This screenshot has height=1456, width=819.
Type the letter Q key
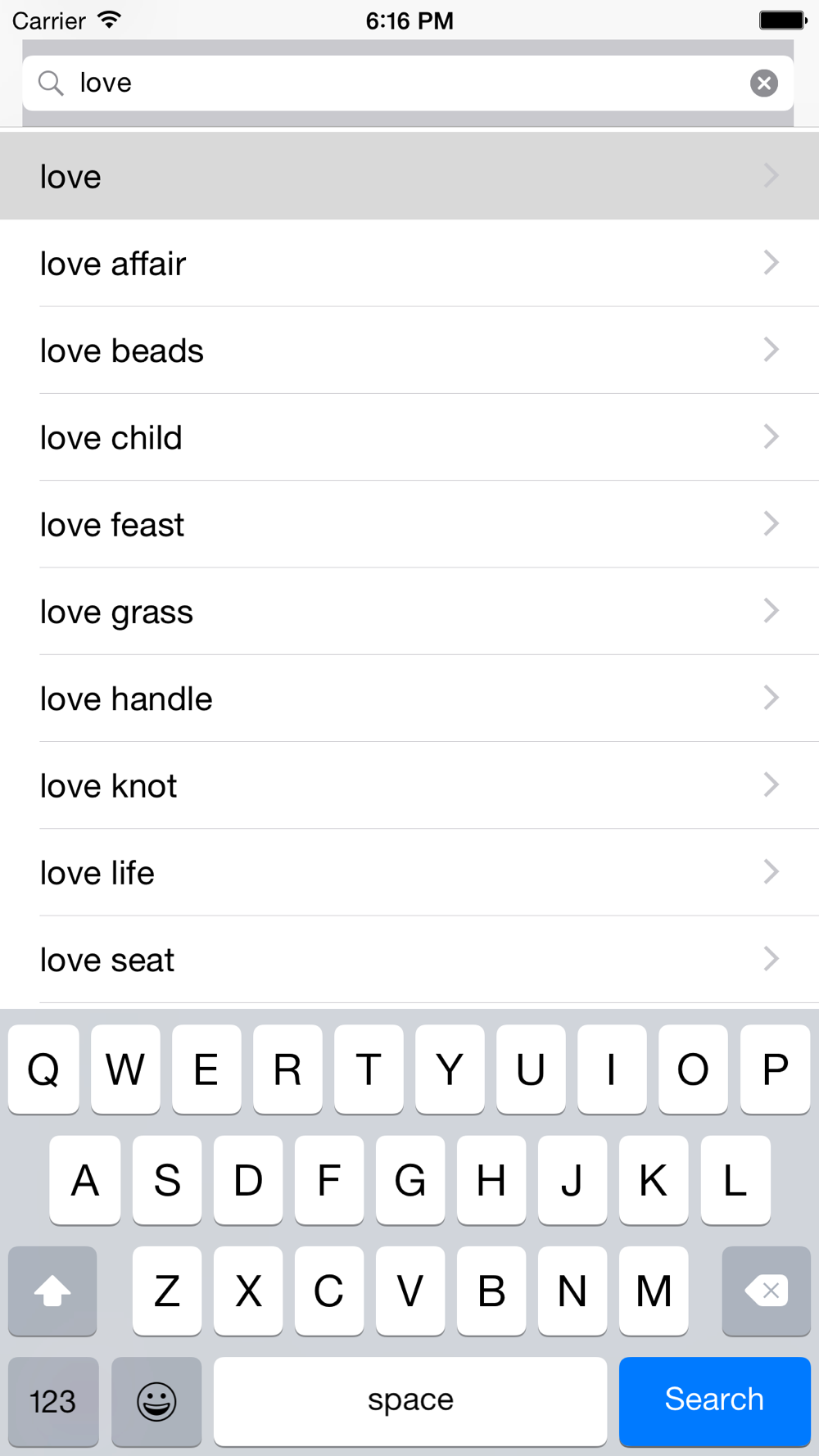pyautogui.click(x=43, y=1069)
